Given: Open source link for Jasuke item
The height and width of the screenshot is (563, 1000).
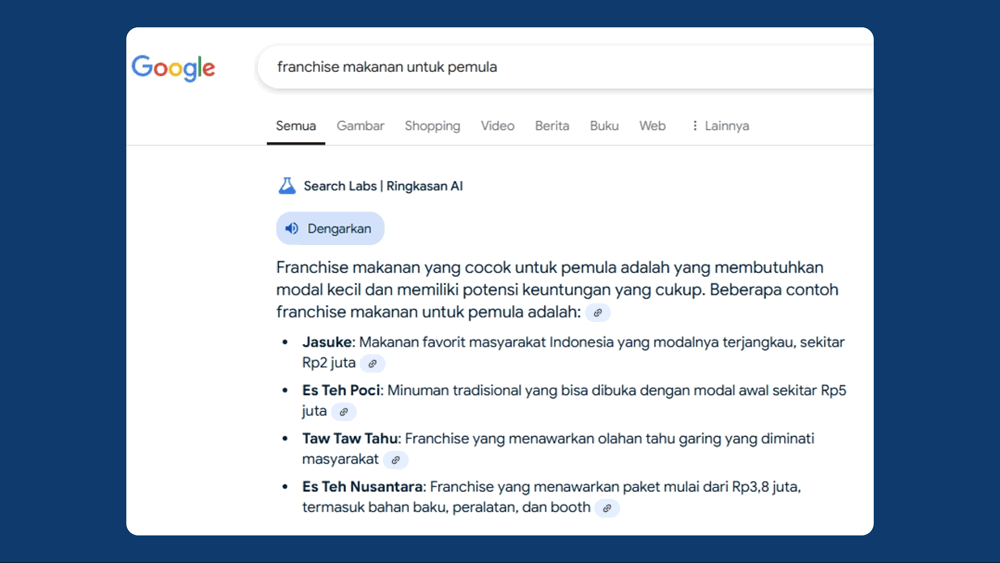Looking at the screenshot, I should [372, 363].
